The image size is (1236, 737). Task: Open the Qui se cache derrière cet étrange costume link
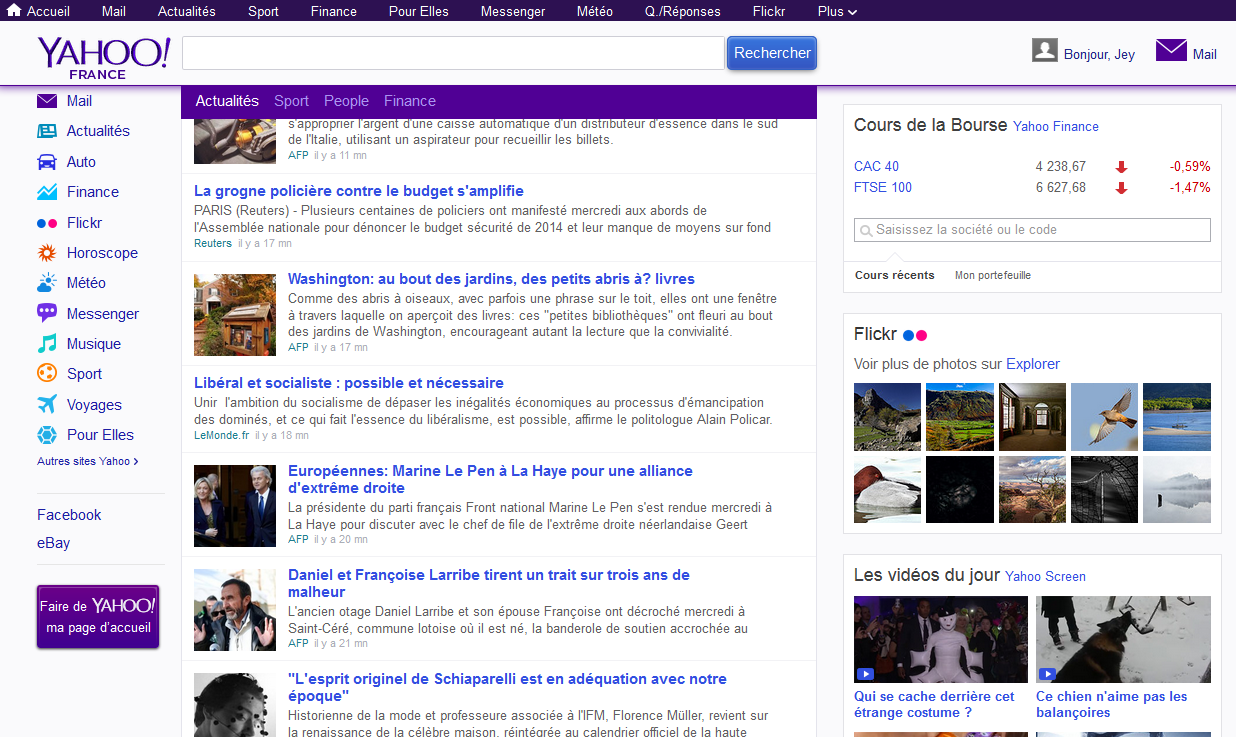(x=934, y=705)
